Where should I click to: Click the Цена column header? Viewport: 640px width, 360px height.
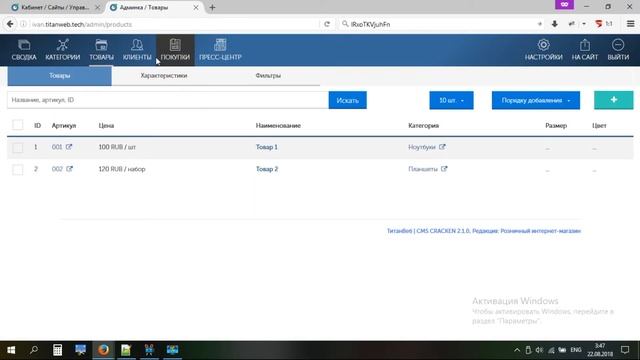(x=106, y=125)
